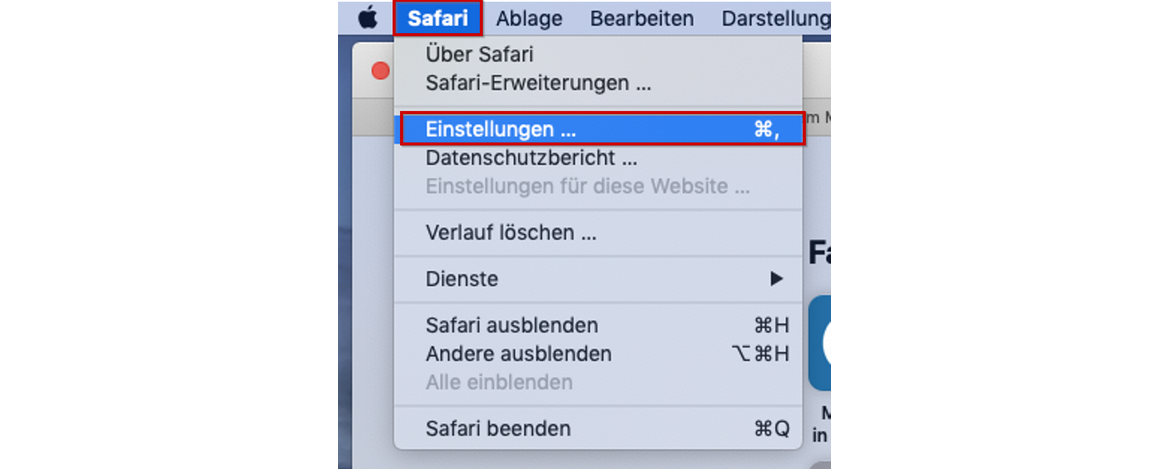Click the red window close button

(380, 71)
